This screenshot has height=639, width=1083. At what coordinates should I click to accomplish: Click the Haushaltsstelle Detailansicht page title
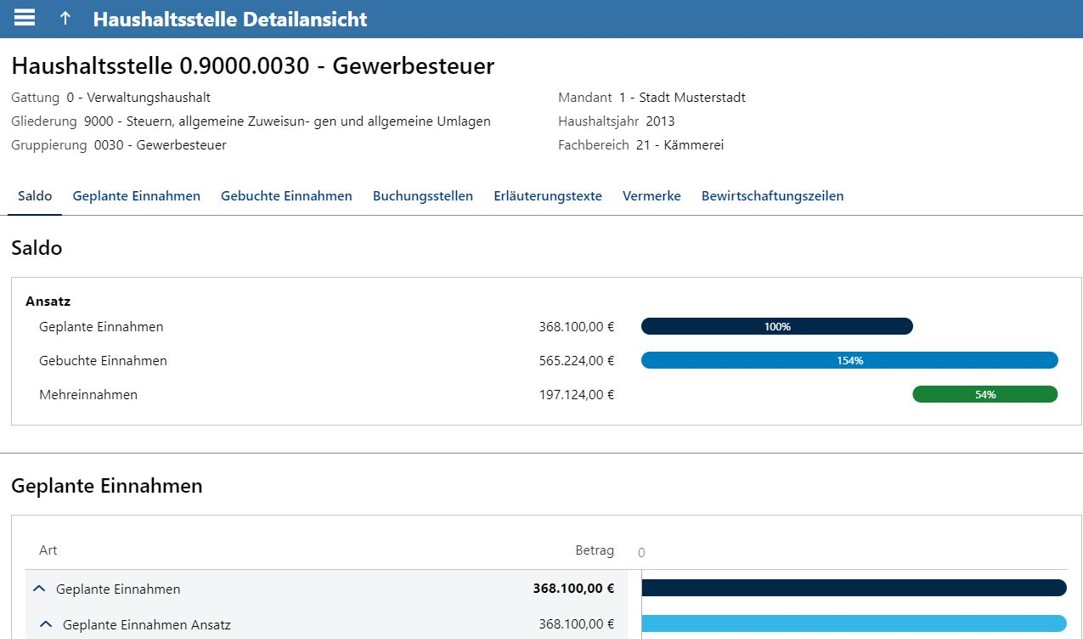point(229,19)
